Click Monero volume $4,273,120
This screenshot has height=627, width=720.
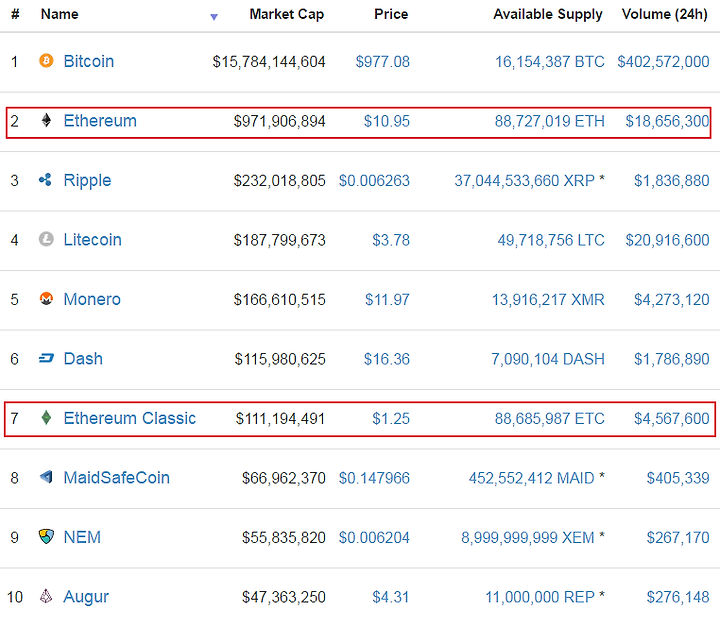pos(671,299)
